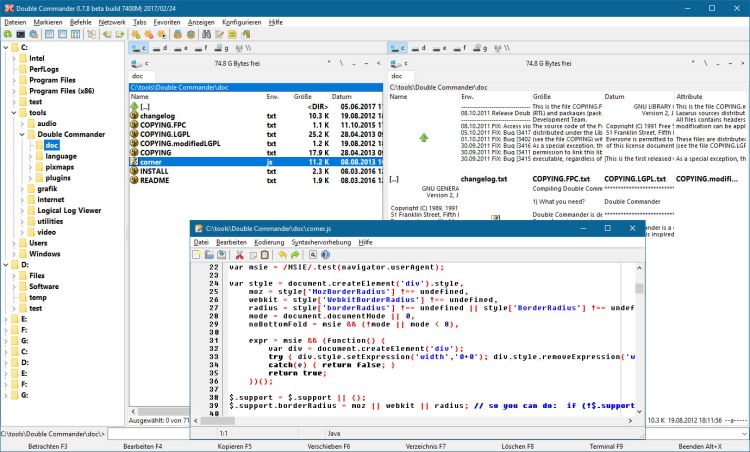The image size is (750, 452).
Task: Click Save icon in editor toolbar
Action: pyautogui.click(x=221, y=255)
